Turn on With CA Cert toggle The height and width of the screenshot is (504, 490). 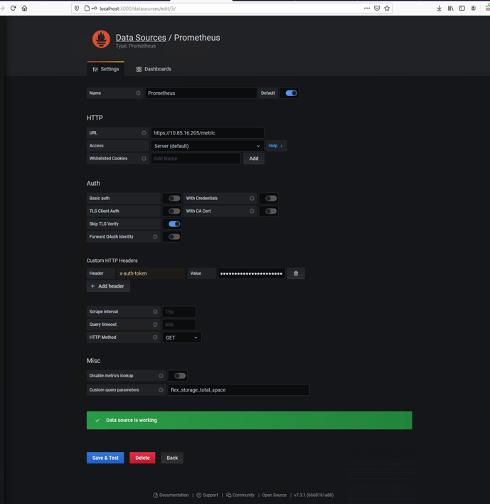(x=271, y=211)
